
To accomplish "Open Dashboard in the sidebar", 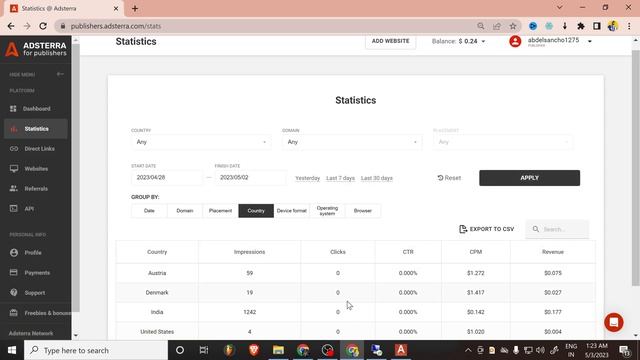I will click(x=36, y=109).
